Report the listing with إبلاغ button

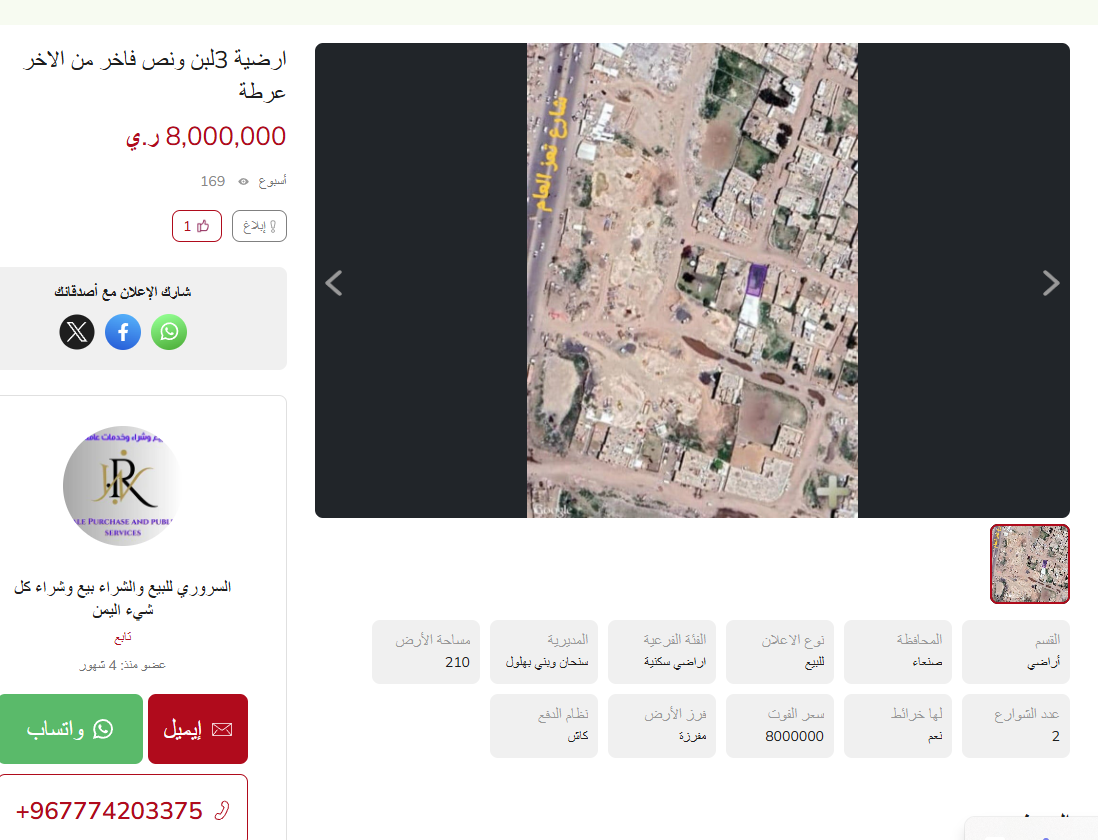(x=259, y=226)
